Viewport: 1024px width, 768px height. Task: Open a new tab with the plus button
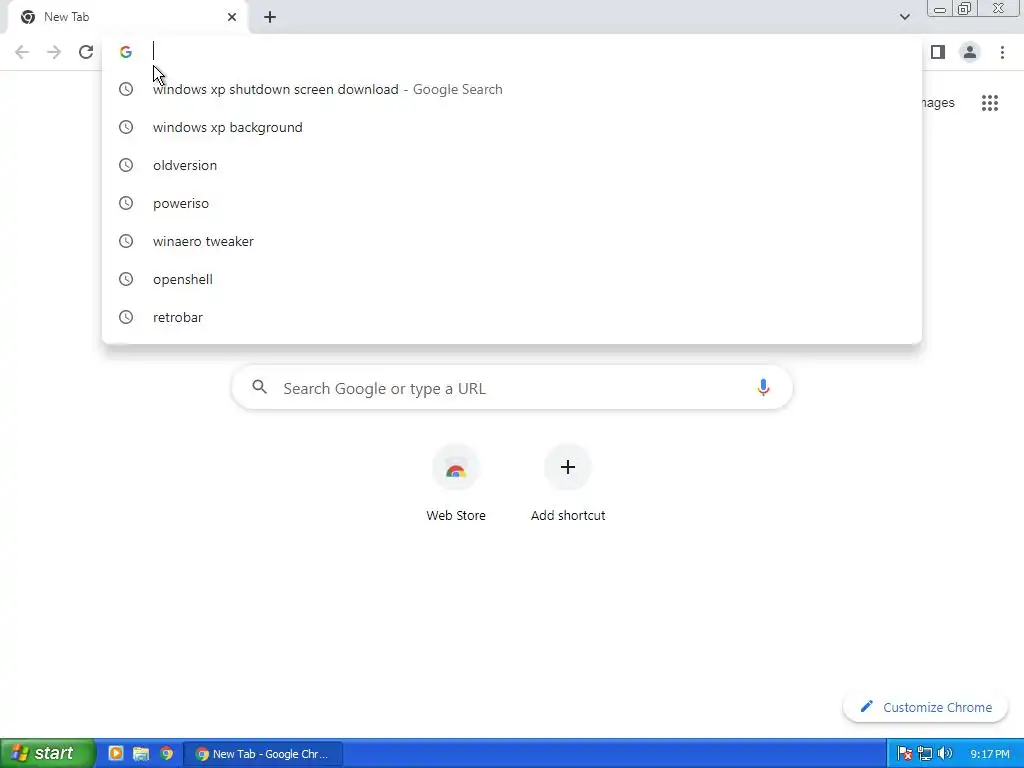(270, 17)
